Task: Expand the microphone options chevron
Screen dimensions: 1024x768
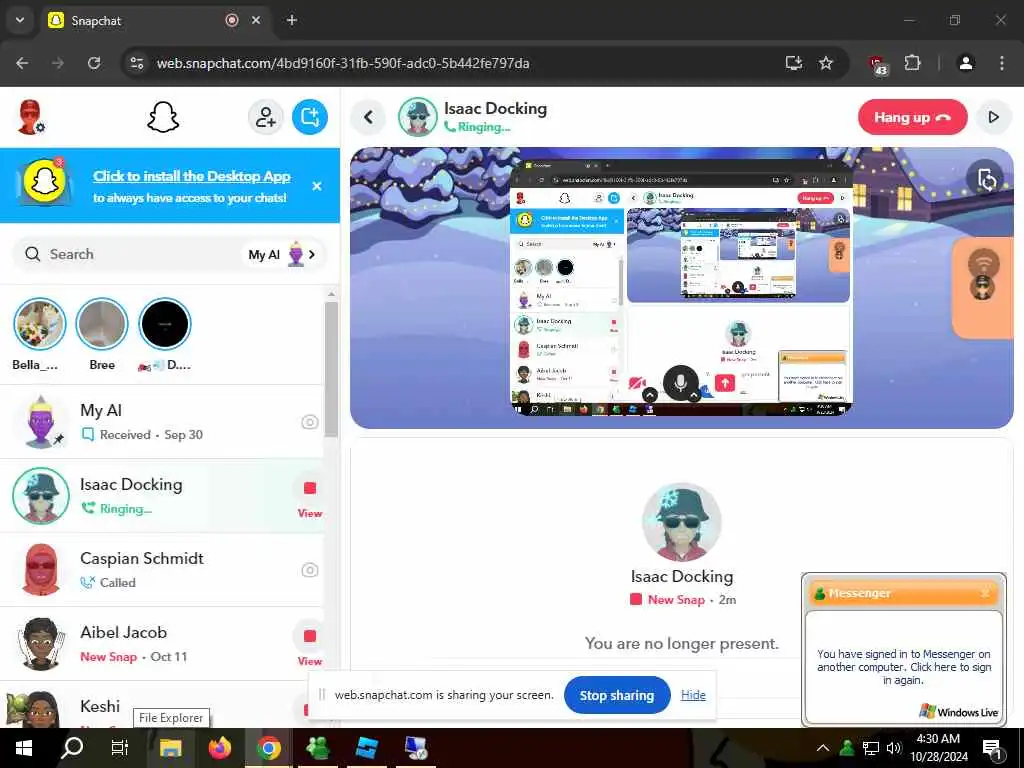Action: (x=694, y=394)
